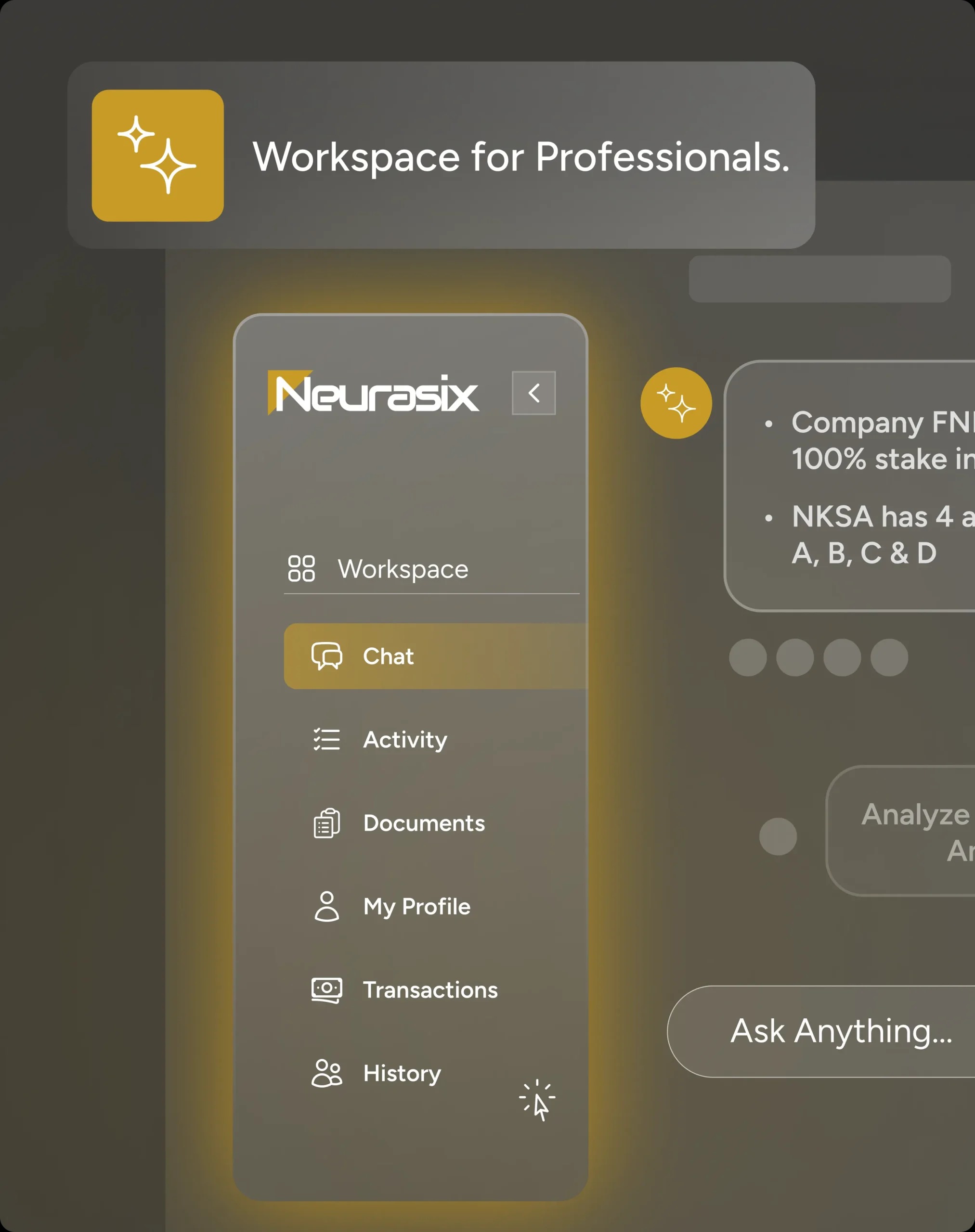Click the Transactions money icon
975x1232 pixels.
pos(326,989)
